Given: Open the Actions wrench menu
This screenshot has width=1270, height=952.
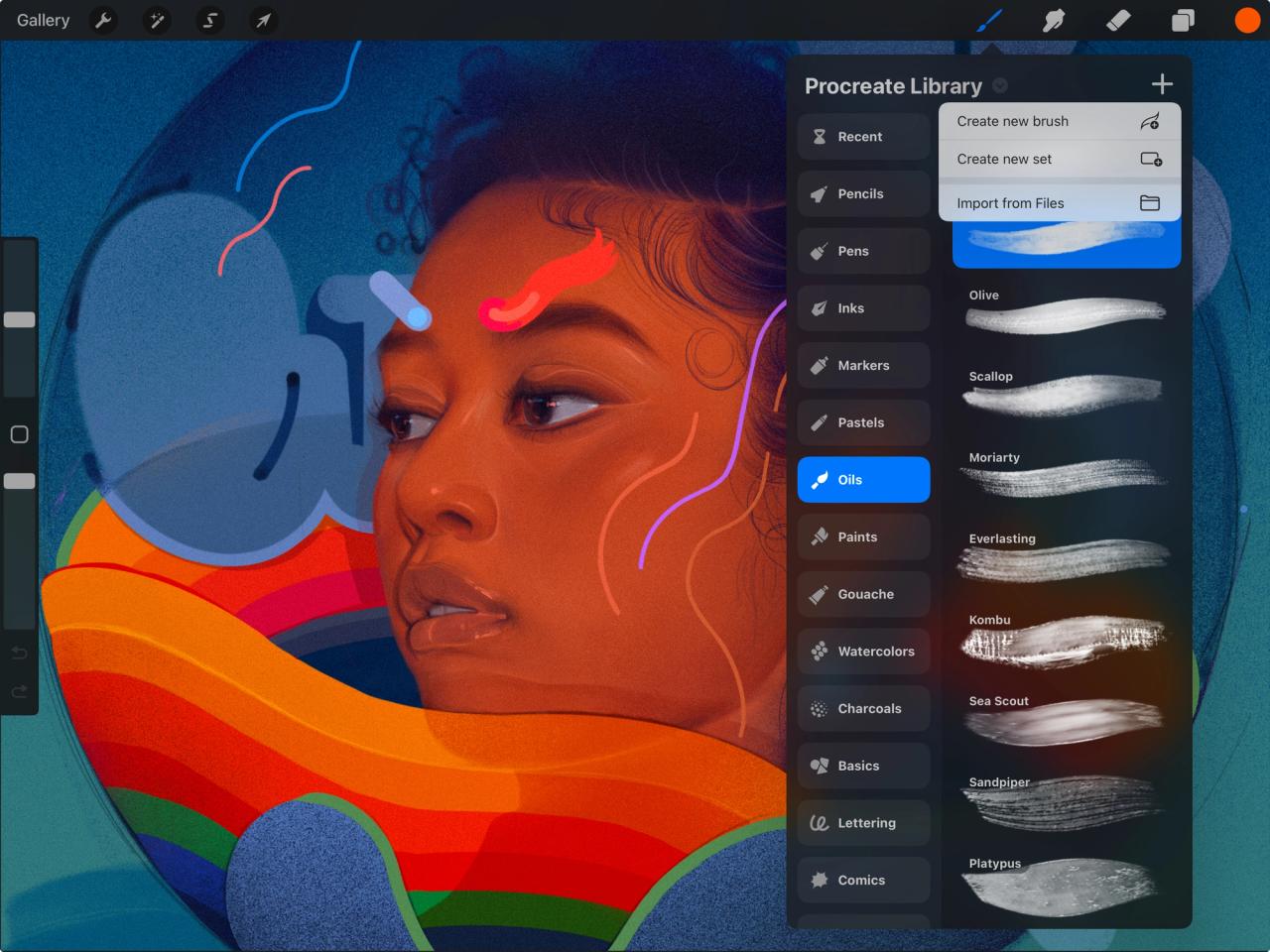Looking at the screenshot, I should [x=103, y=20].
